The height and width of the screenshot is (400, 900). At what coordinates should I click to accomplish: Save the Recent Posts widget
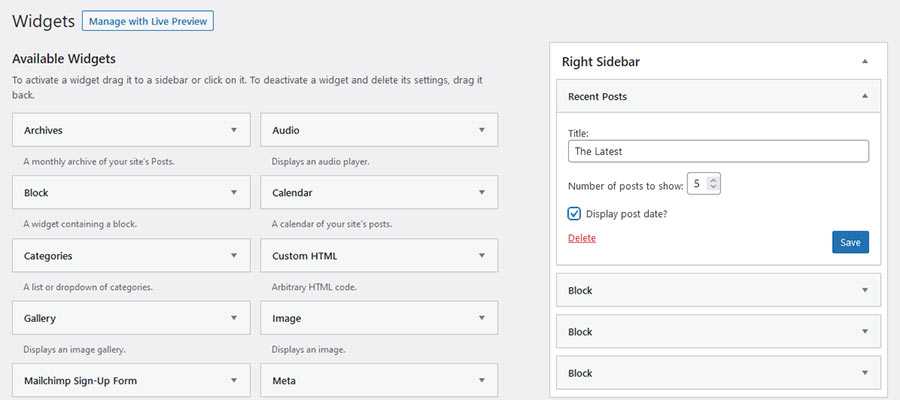pyautogui.click(x=850, y=242)
